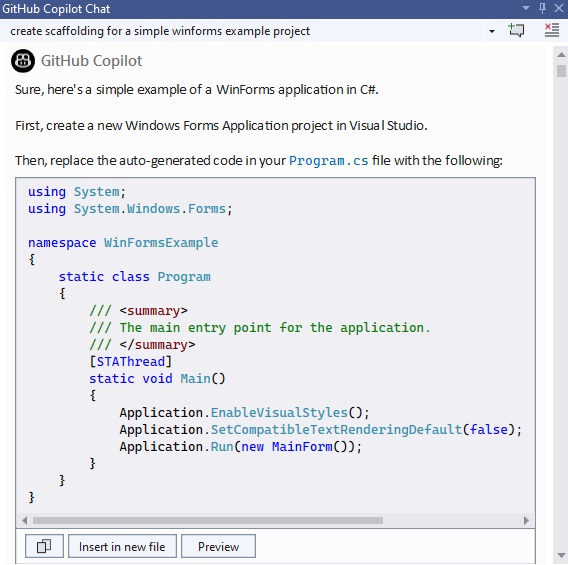This screenshot has width=568, height=565.
Task: Open the prompt history dropdown arrow
Action: (492, 32)
